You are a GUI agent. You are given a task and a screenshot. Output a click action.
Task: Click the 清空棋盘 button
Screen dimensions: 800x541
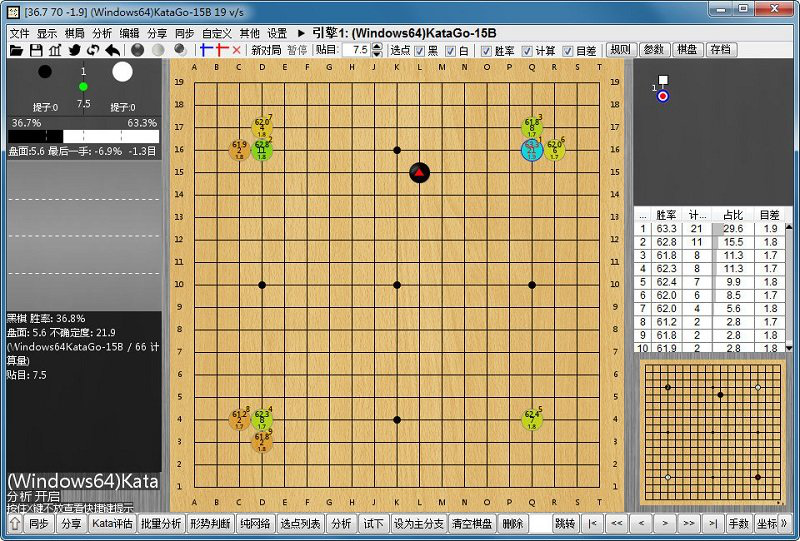(x=471, y=523)
